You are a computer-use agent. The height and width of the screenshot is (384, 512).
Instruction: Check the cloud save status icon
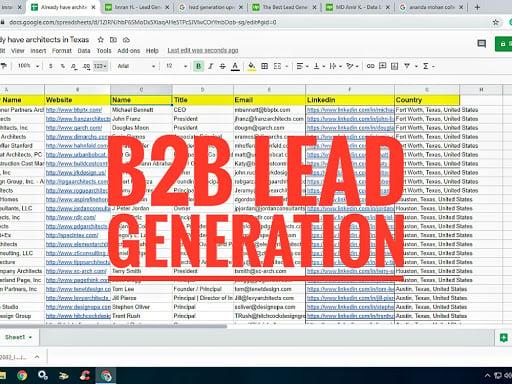126,40
